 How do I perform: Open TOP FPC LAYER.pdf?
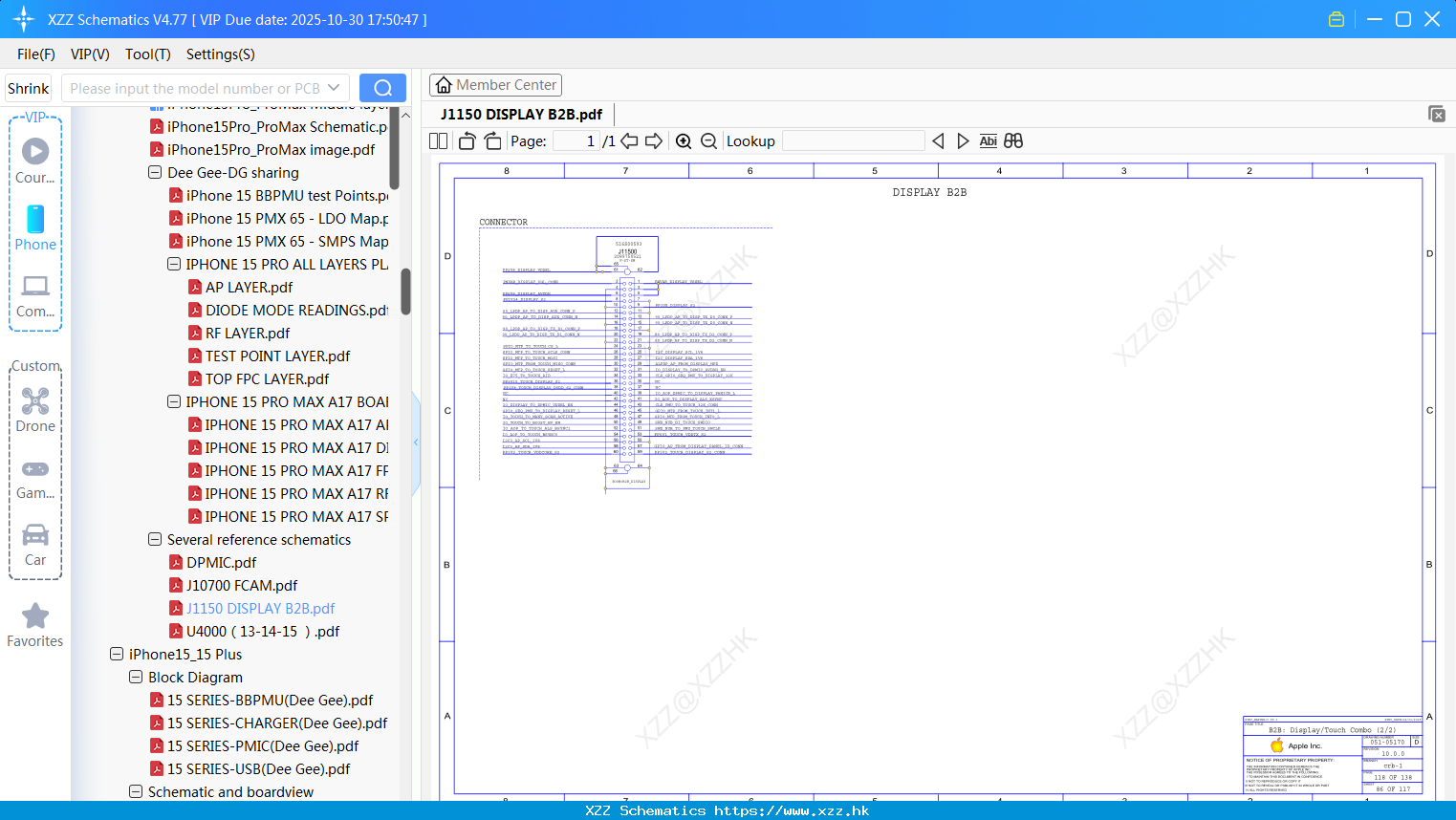click(x=267, y=379)
